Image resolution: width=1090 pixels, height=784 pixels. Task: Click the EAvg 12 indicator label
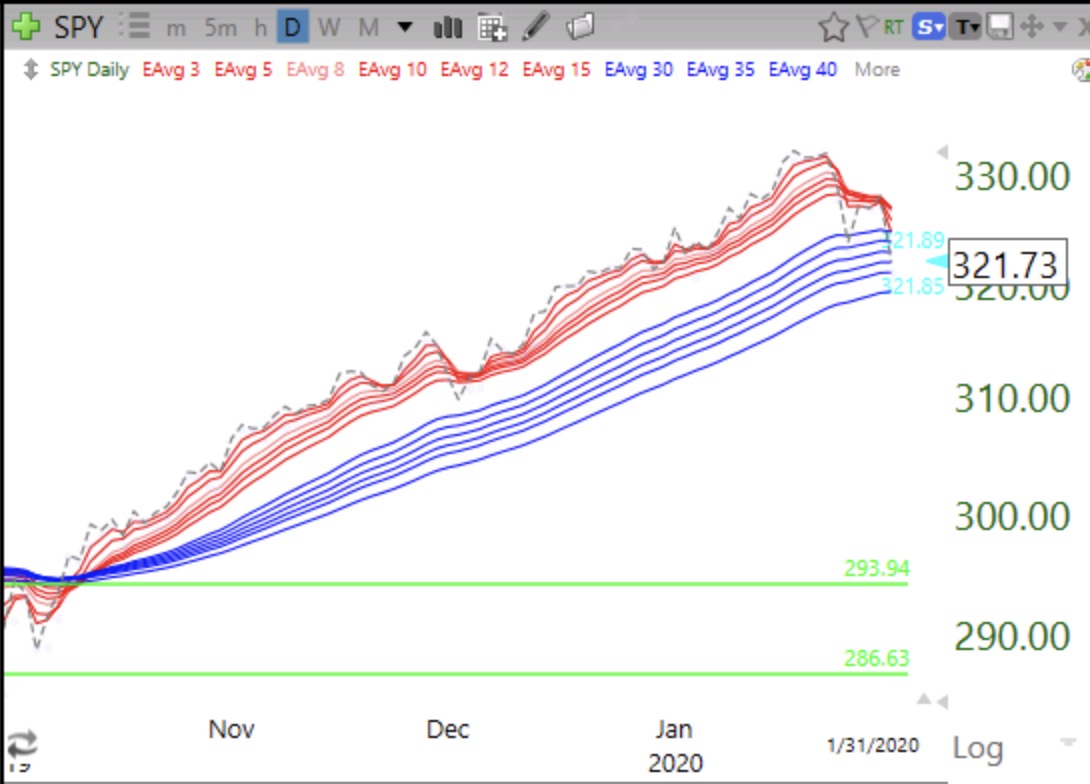point(474,70)
